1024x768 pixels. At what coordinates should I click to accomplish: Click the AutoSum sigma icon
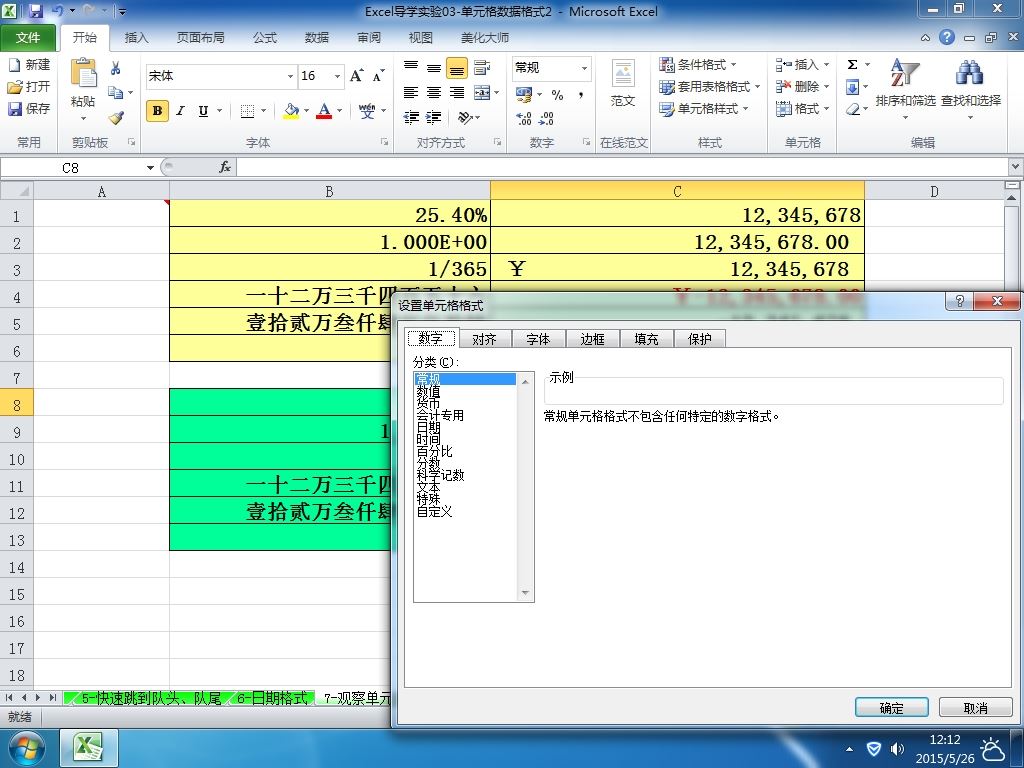tap(852, 65)
